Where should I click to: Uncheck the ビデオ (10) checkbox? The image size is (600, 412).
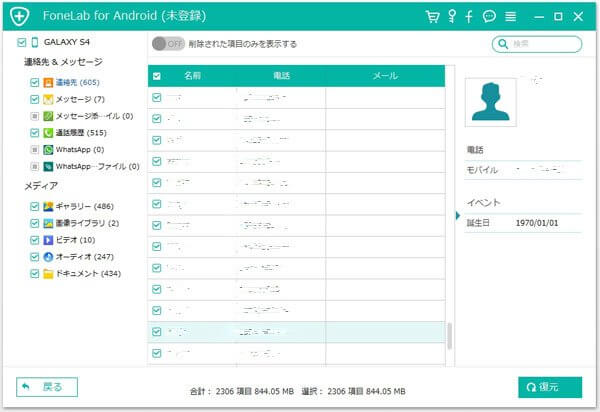(34, 240)
